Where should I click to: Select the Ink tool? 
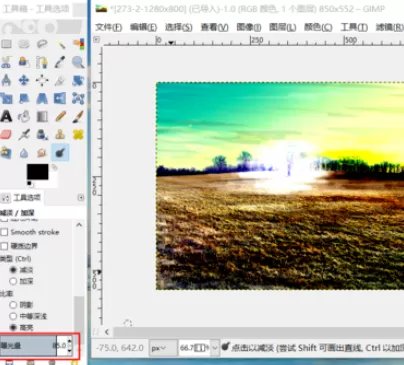[42, 134]
